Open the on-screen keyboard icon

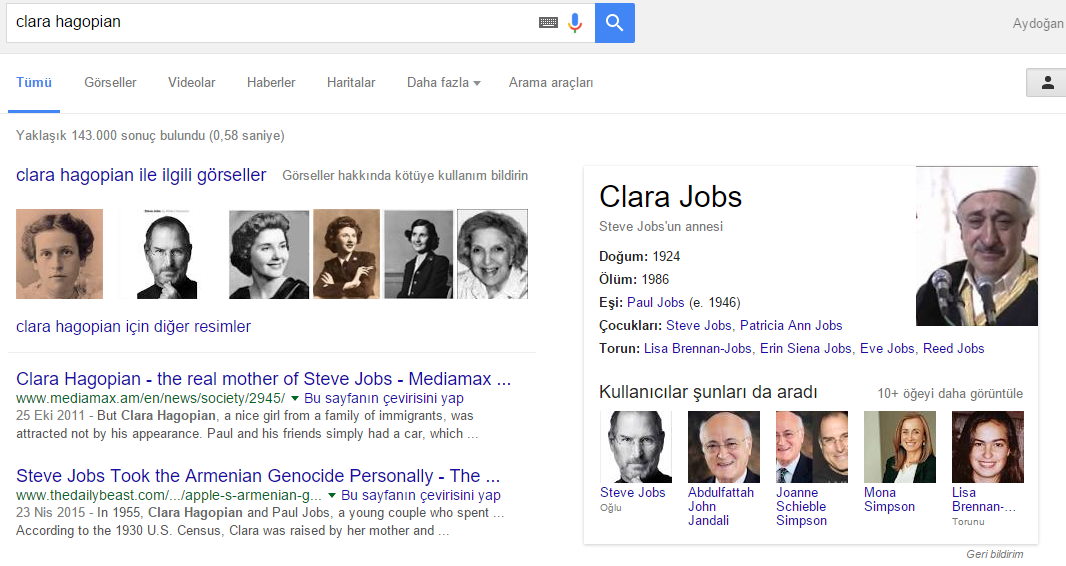[548, 22]
